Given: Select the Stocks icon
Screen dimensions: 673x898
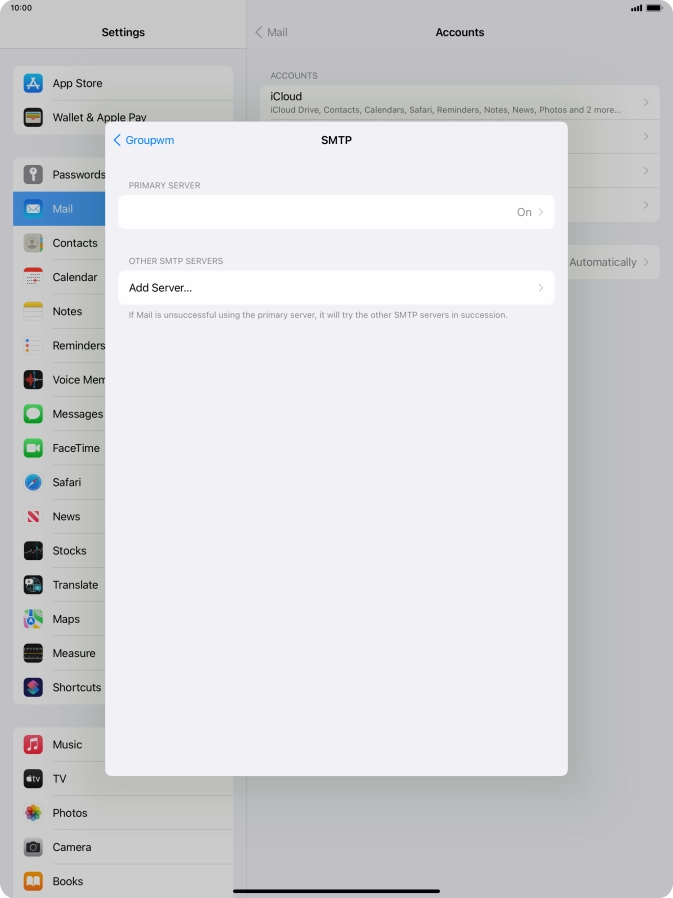Looking at the screenshot, I should click(x=33, y=551).
